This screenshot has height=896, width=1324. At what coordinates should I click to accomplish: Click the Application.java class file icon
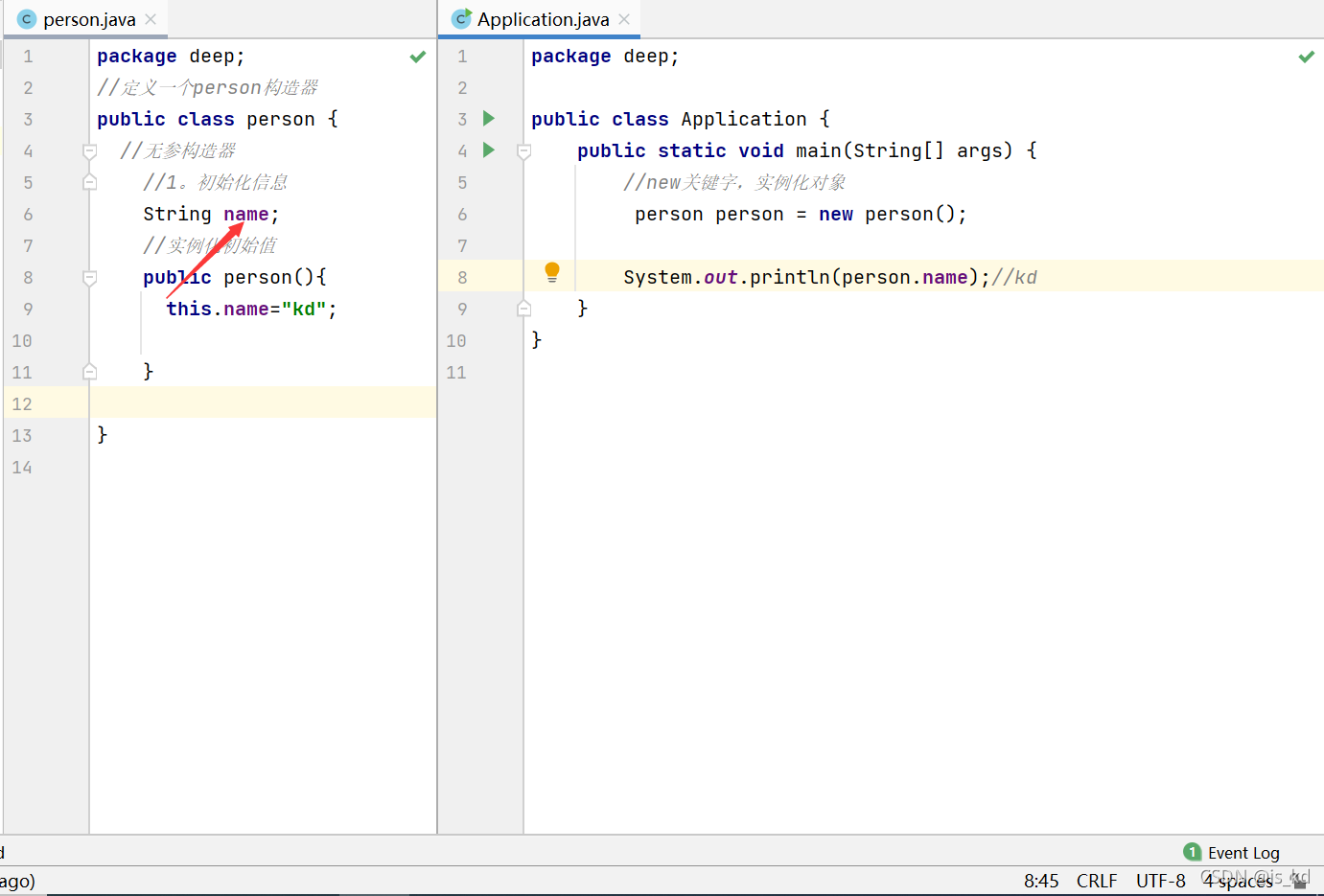461,19
